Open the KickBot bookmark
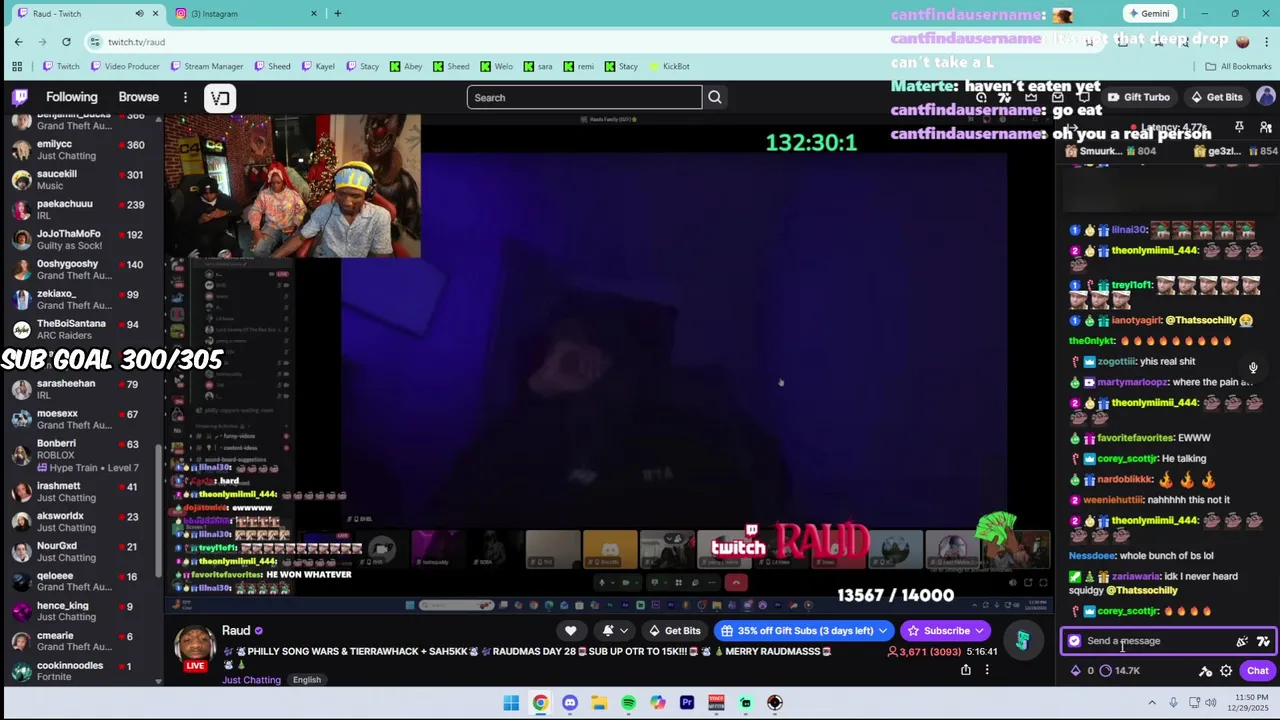This screenshot has width=1280, height=720. (x=669, y=66)
